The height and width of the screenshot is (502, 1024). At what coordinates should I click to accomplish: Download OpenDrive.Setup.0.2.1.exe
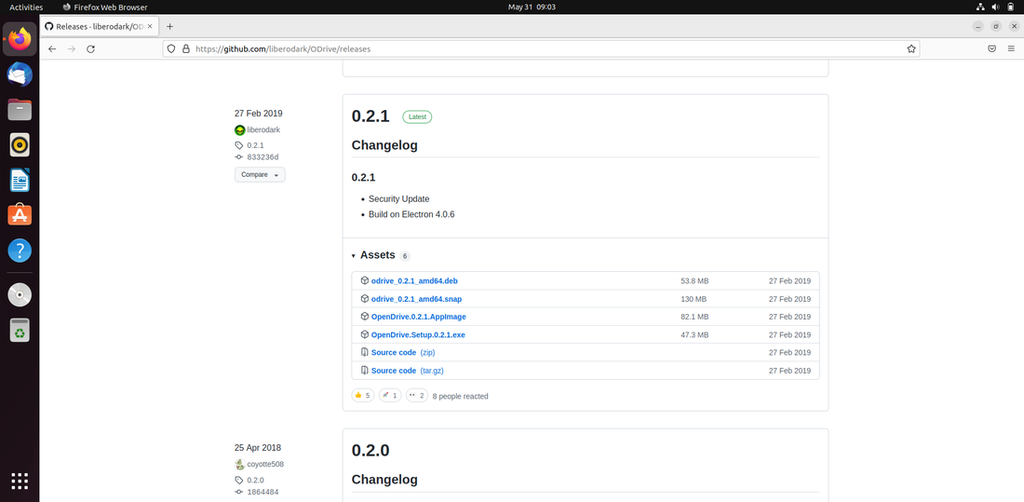pos(418,335)
